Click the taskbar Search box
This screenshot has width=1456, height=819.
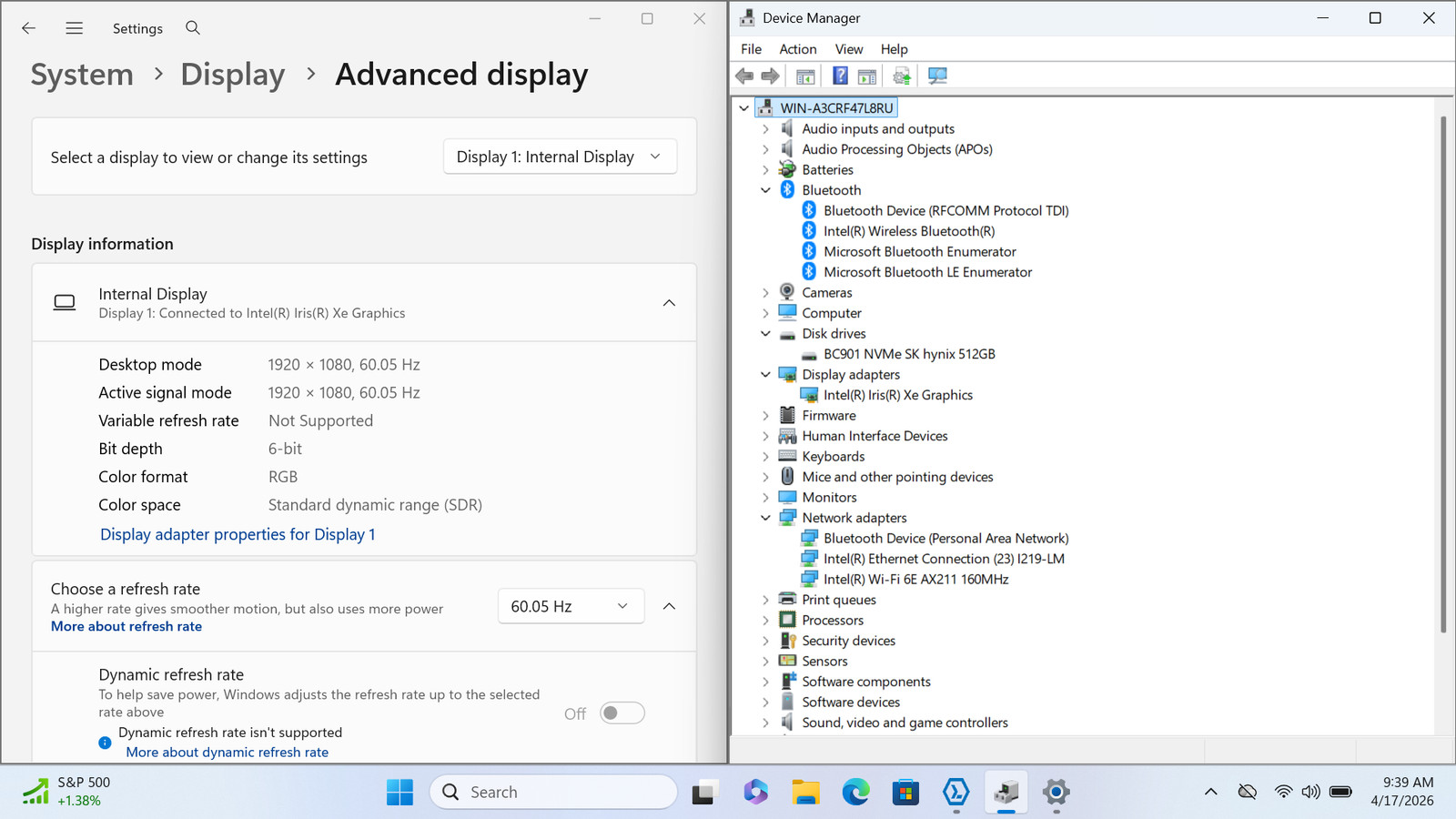pos(553,793)
